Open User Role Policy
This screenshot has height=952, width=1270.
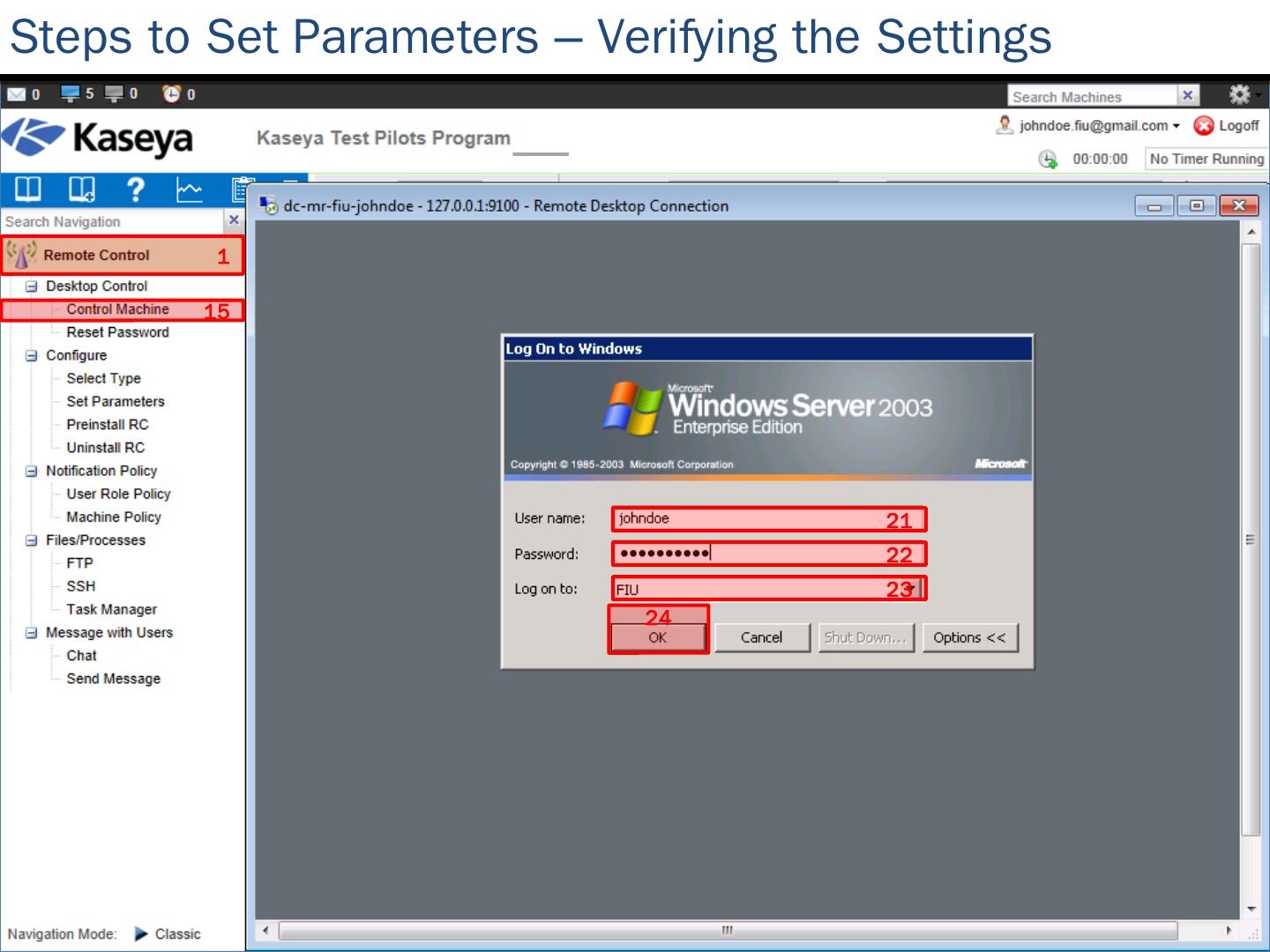pos(118,494)
